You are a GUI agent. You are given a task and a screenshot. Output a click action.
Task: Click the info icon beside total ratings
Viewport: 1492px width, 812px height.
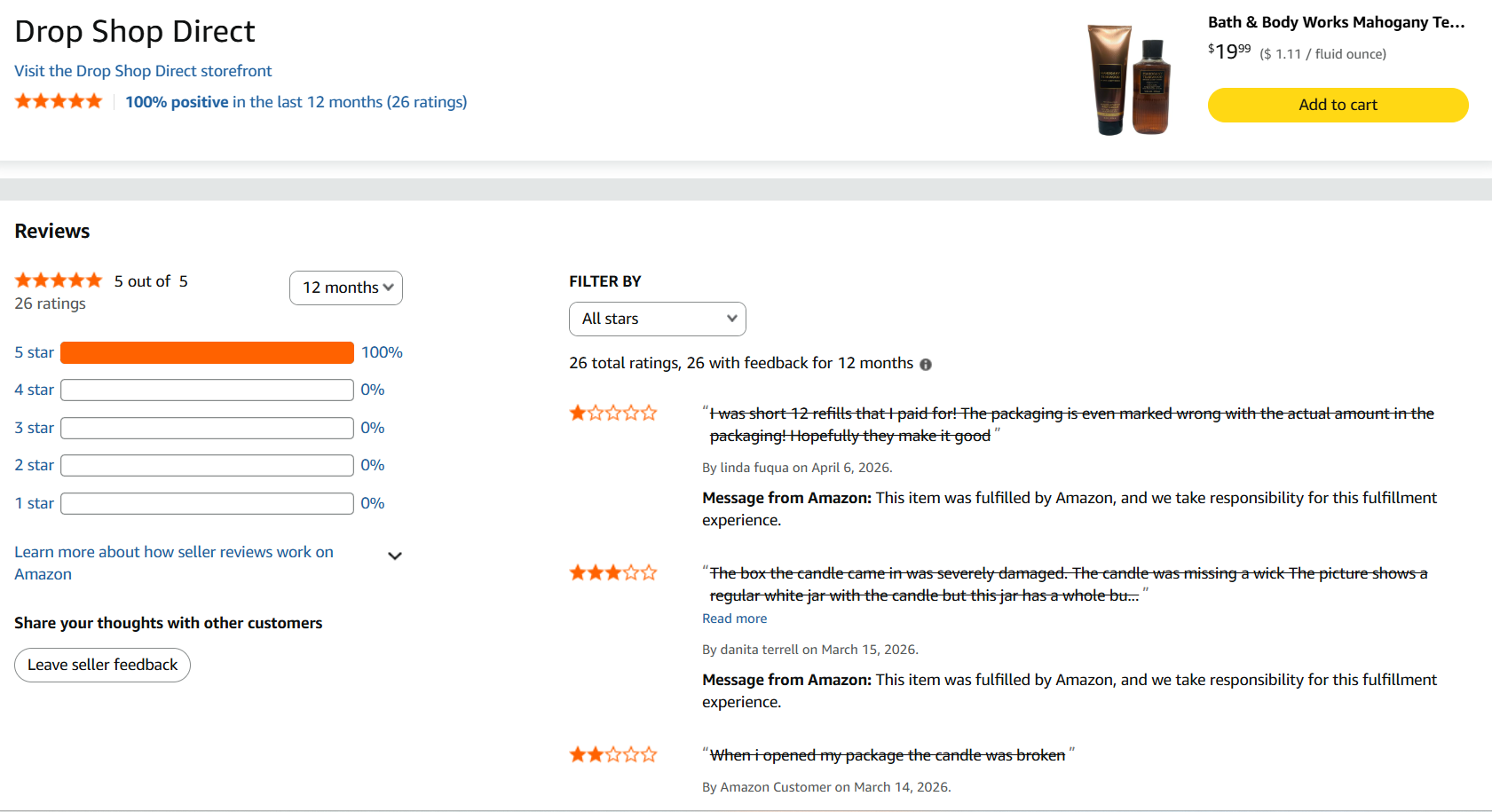tap(926, 365)
